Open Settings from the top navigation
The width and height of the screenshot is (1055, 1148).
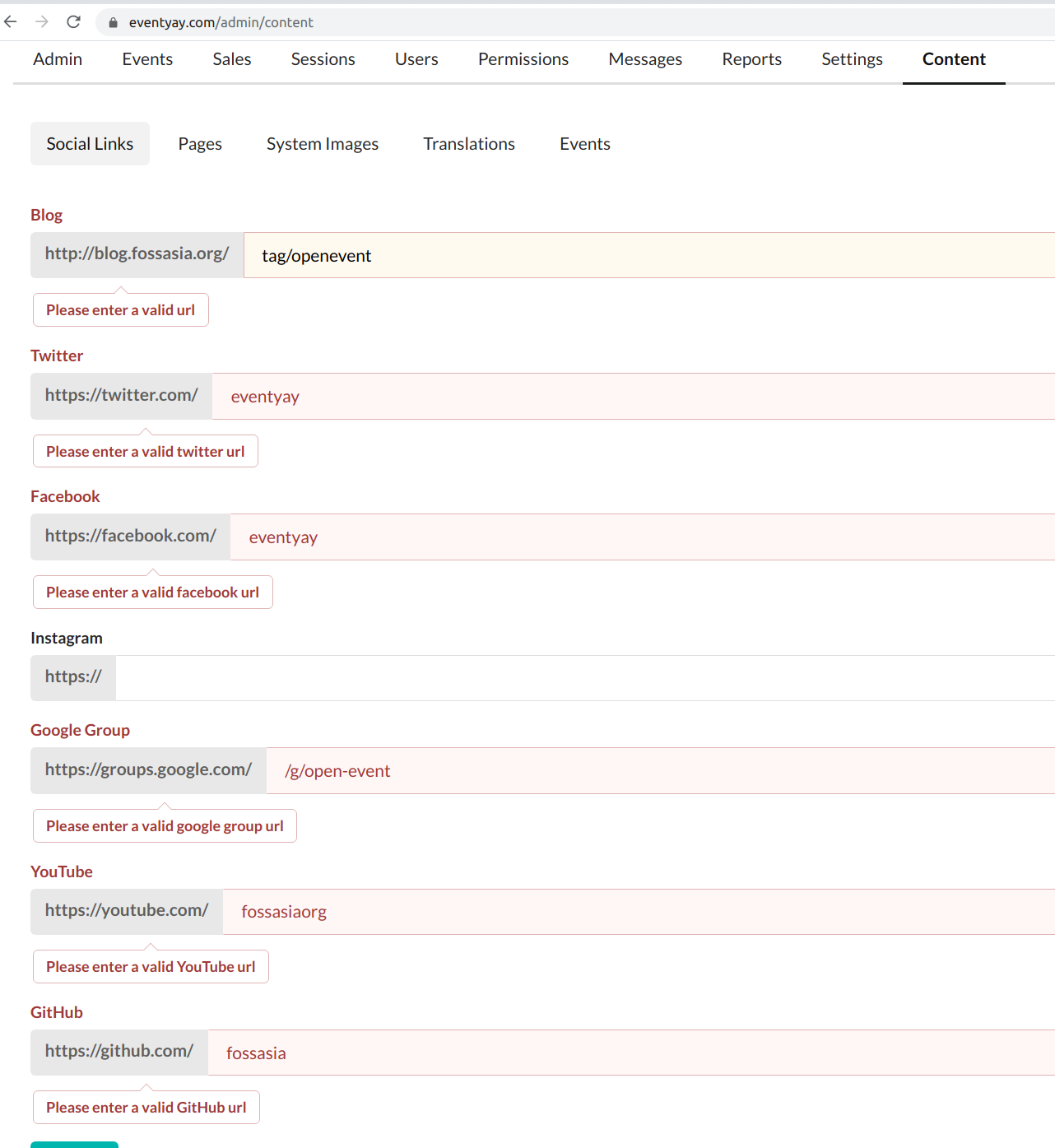coord(852,58)
